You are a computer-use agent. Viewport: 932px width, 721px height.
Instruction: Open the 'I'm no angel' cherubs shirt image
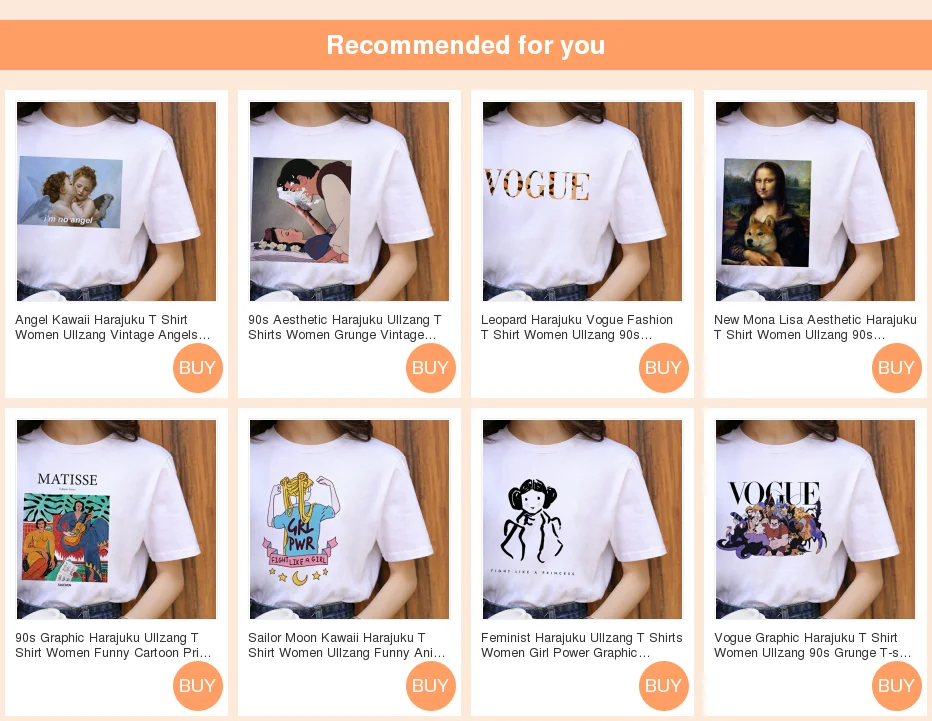(x=116, y=201)
